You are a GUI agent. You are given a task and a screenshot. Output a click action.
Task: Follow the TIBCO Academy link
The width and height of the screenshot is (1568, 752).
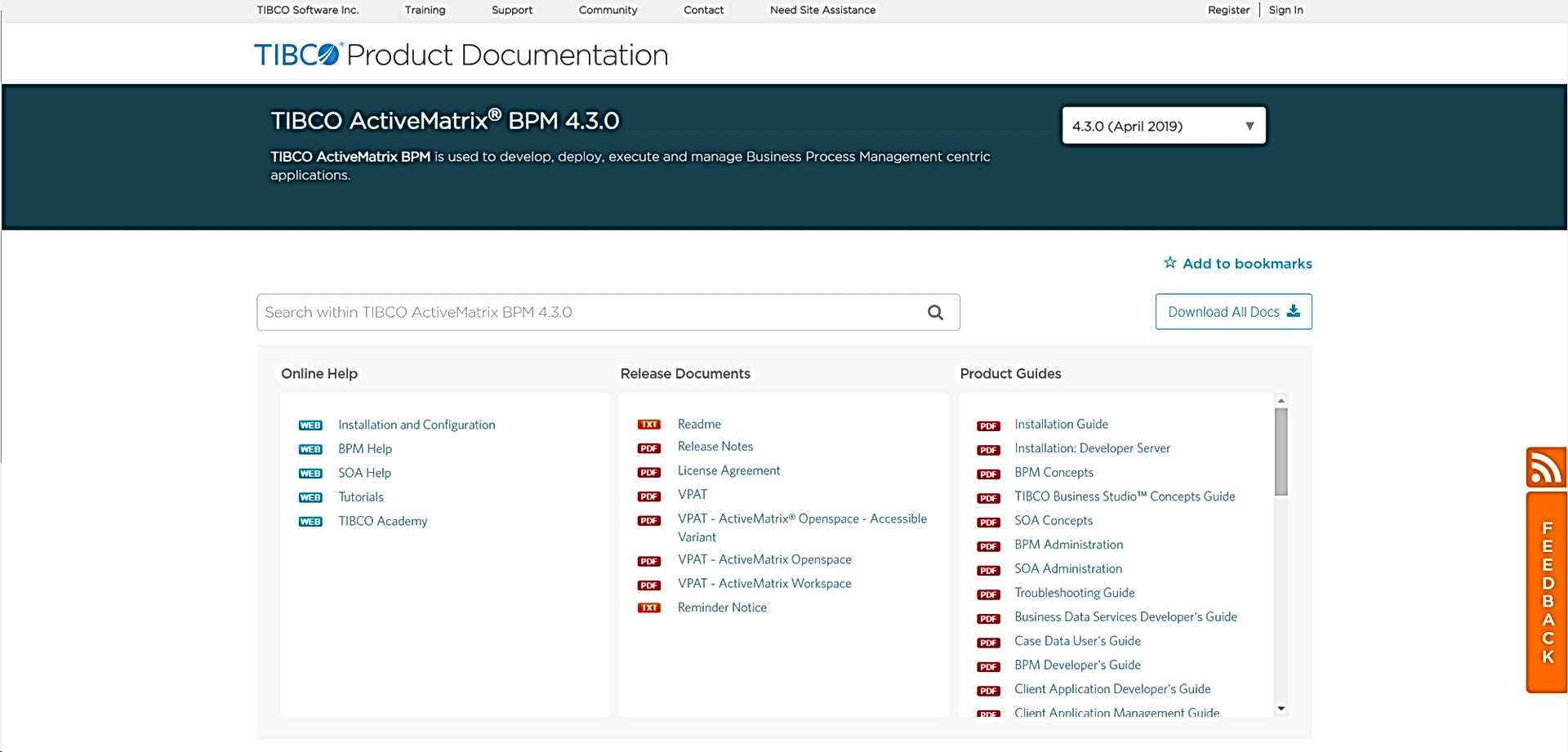[x=382, y=521]
